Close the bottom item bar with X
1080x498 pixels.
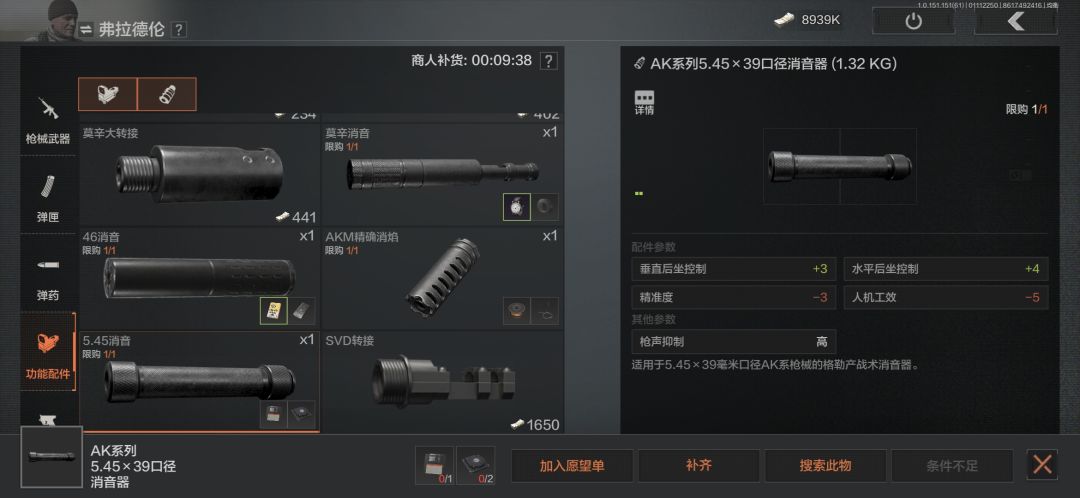(1042, 465)
